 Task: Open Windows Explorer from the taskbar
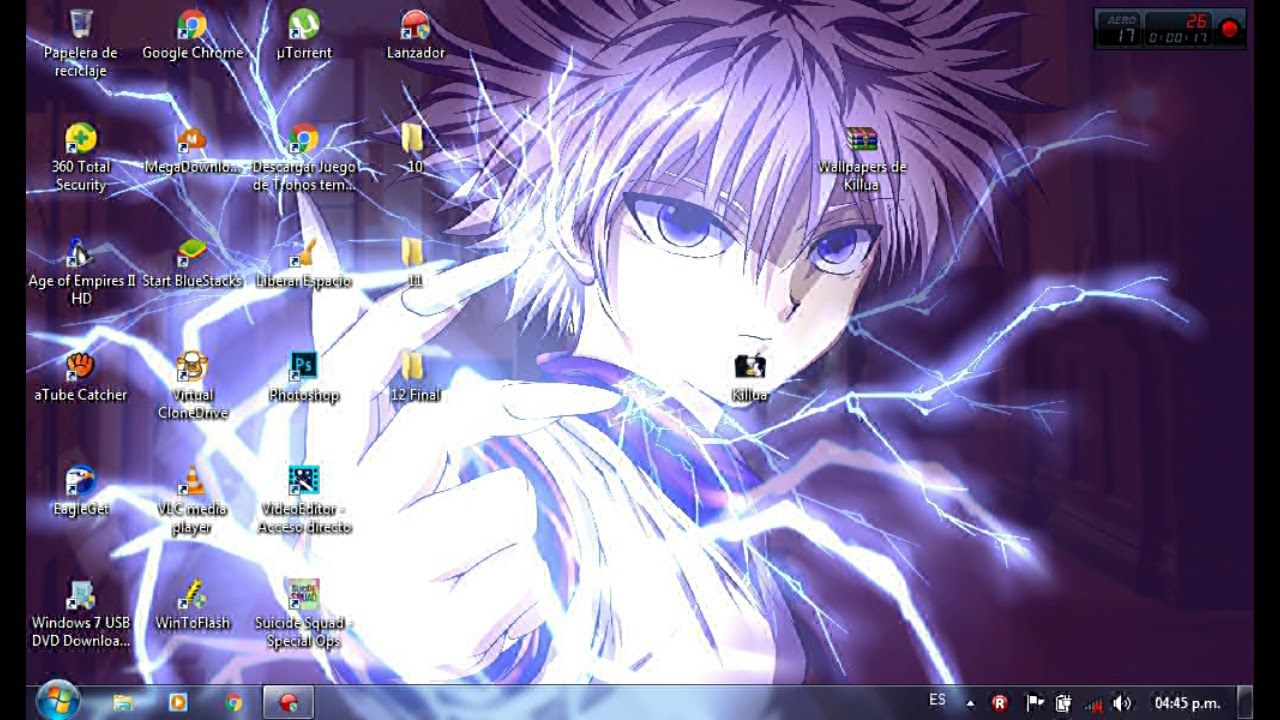point(123,702)
